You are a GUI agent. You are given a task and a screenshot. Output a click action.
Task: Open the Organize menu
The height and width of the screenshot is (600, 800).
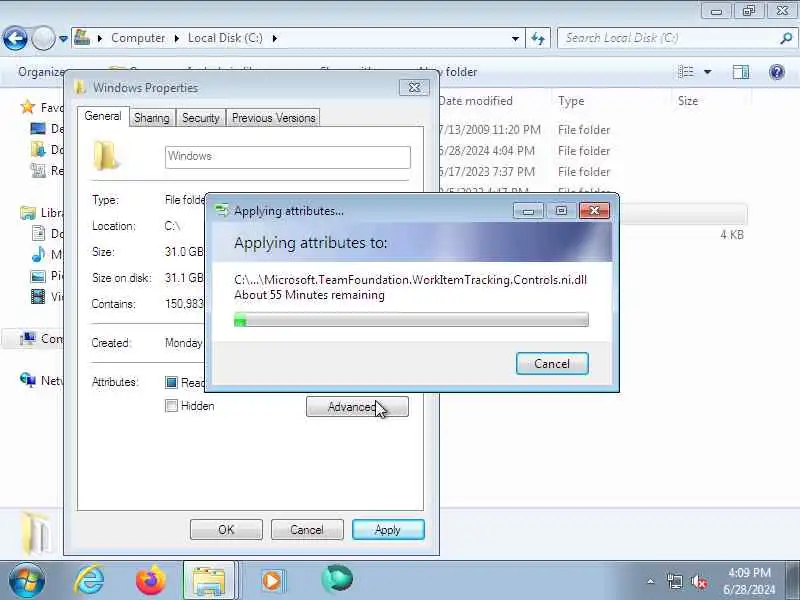point(41,72)
